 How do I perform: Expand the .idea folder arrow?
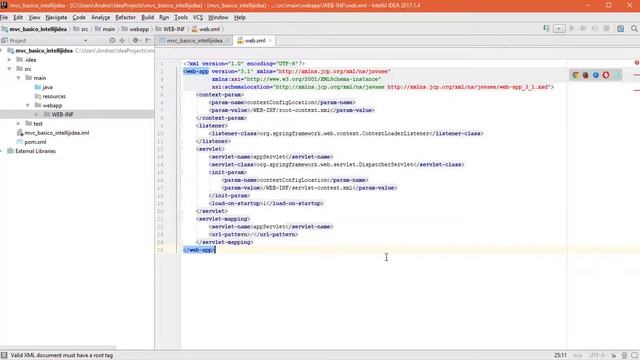click(9, 60)
